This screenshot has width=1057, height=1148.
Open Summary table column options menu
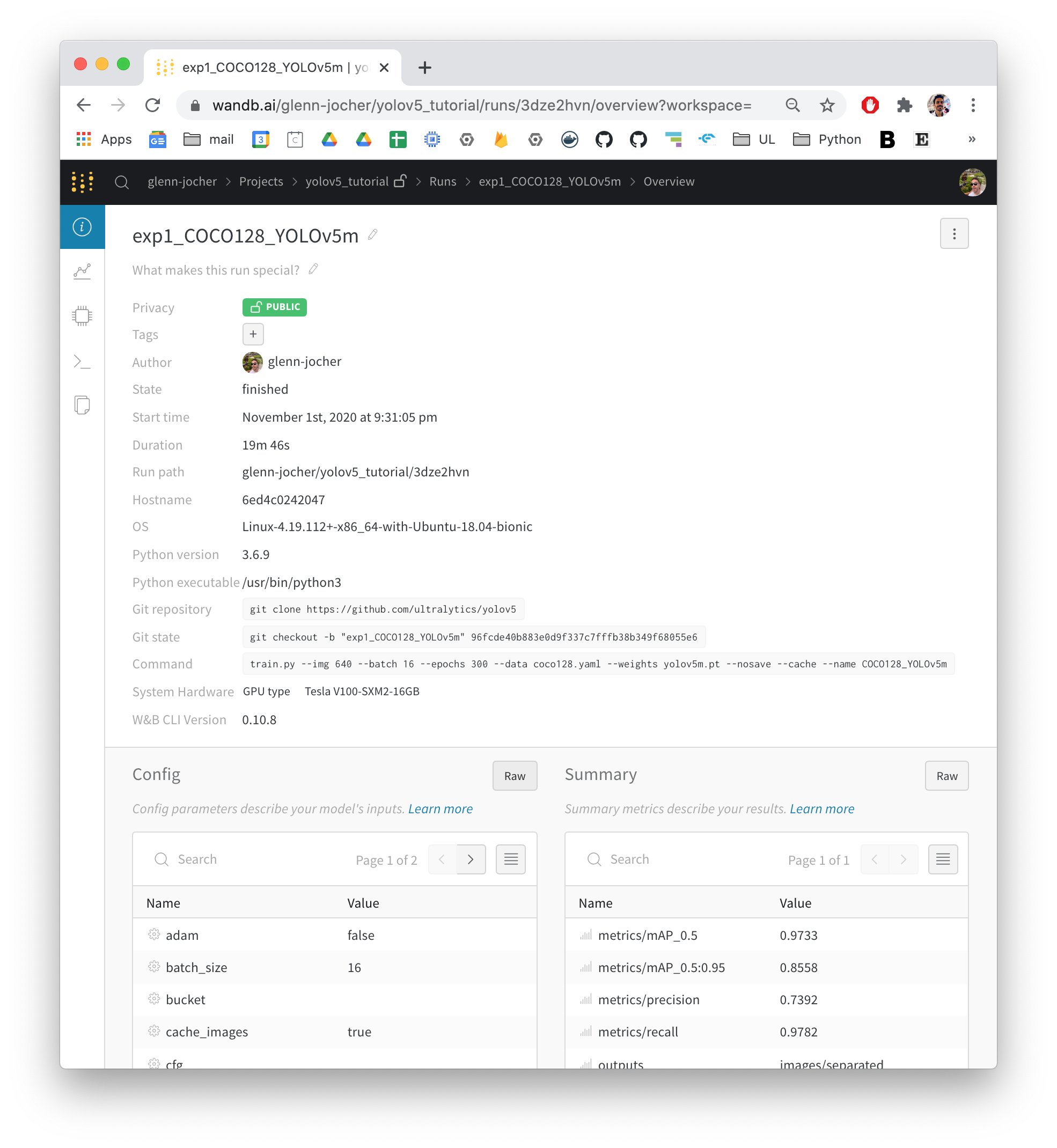[x=942, y=859]
